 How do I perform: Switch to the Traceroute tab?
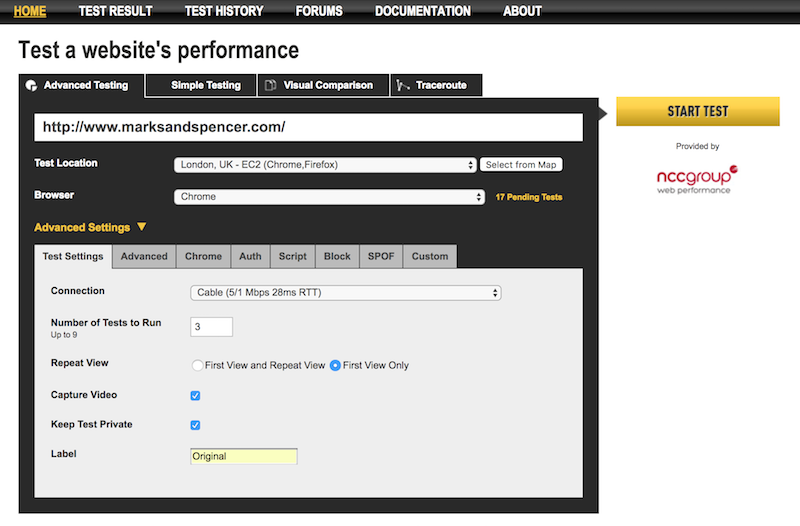pyautogui.click(x=436, y=85)
